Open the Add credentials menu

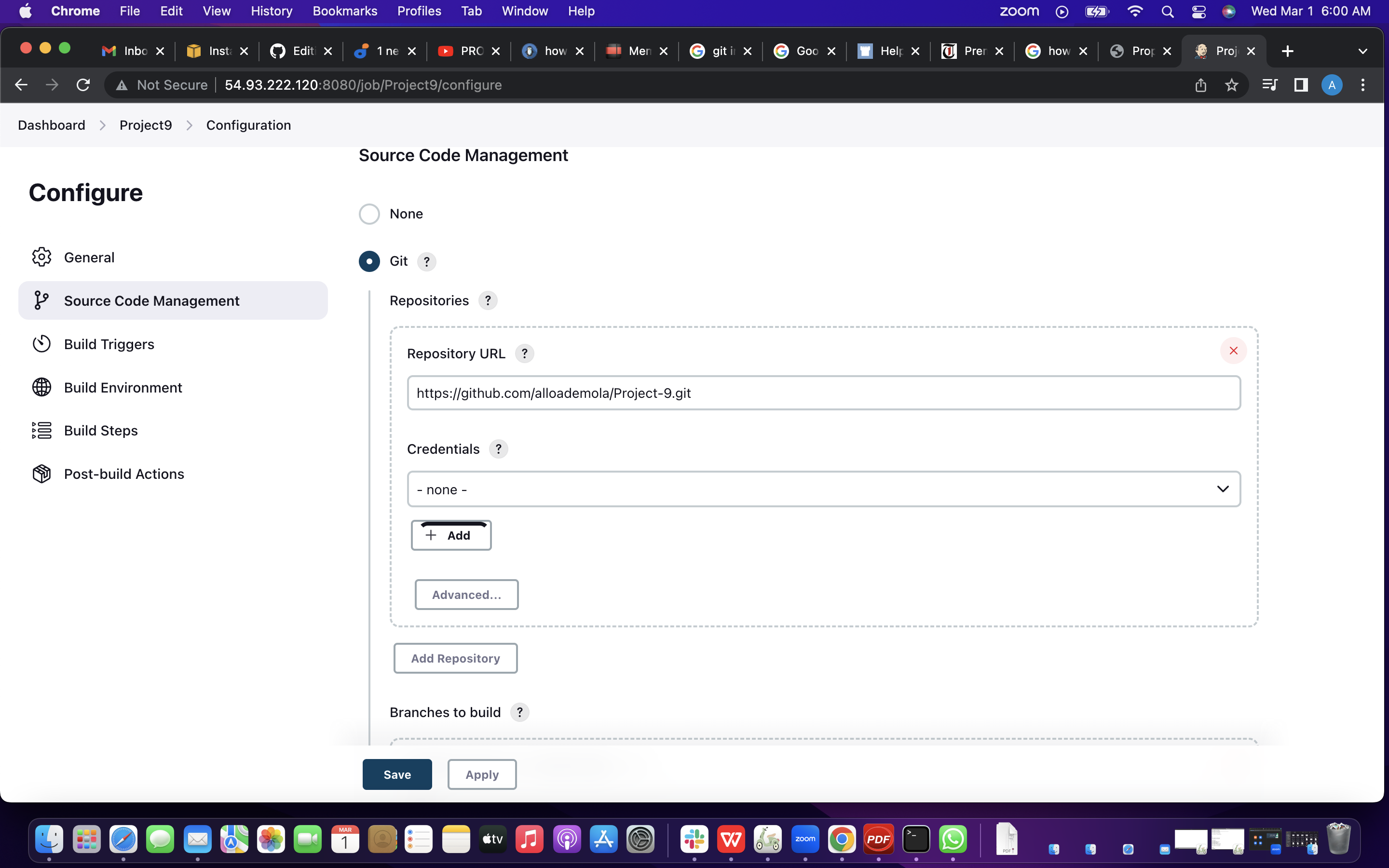(x=451, y=534)
